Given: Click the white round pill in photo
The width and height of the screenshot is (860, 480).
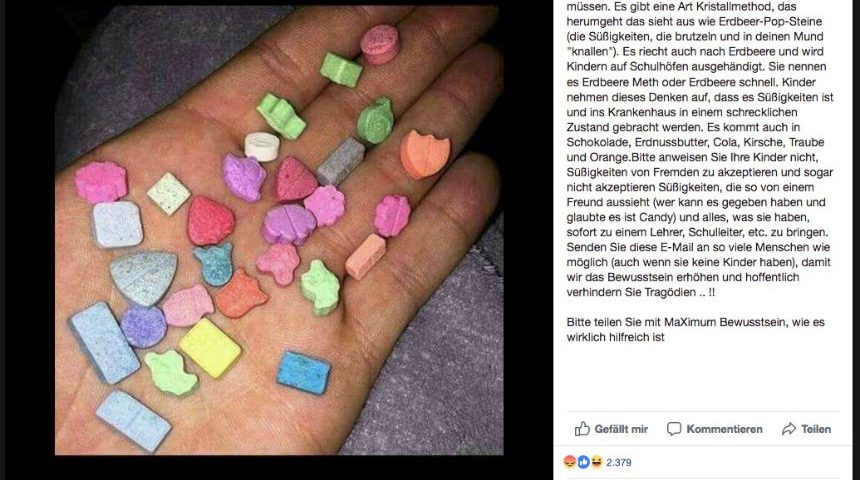Looking at the screenshot, I should pos(262,146).
